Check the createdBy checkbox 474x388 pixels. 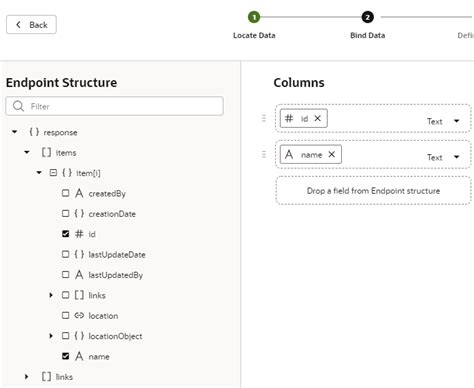66,193
